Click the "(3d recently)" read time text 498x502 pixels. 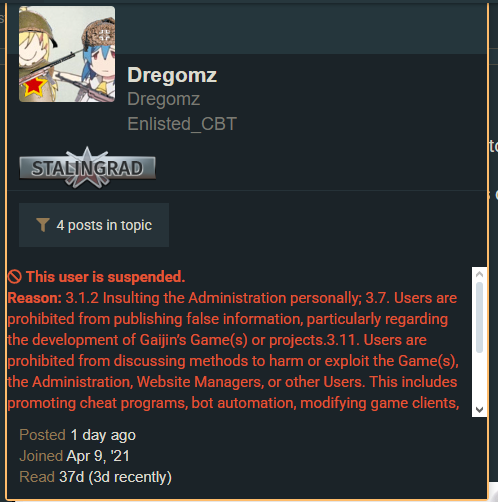point(130,477)
